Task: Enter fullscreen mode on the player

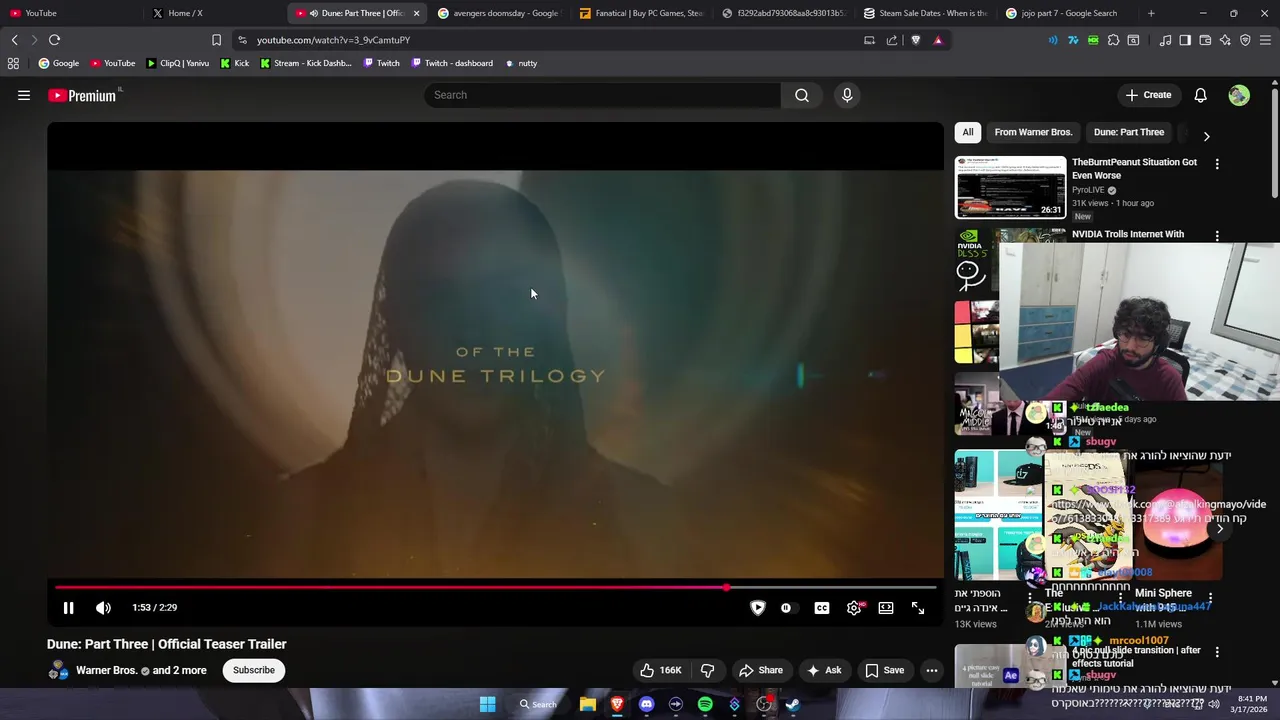Action: [918, 608]
